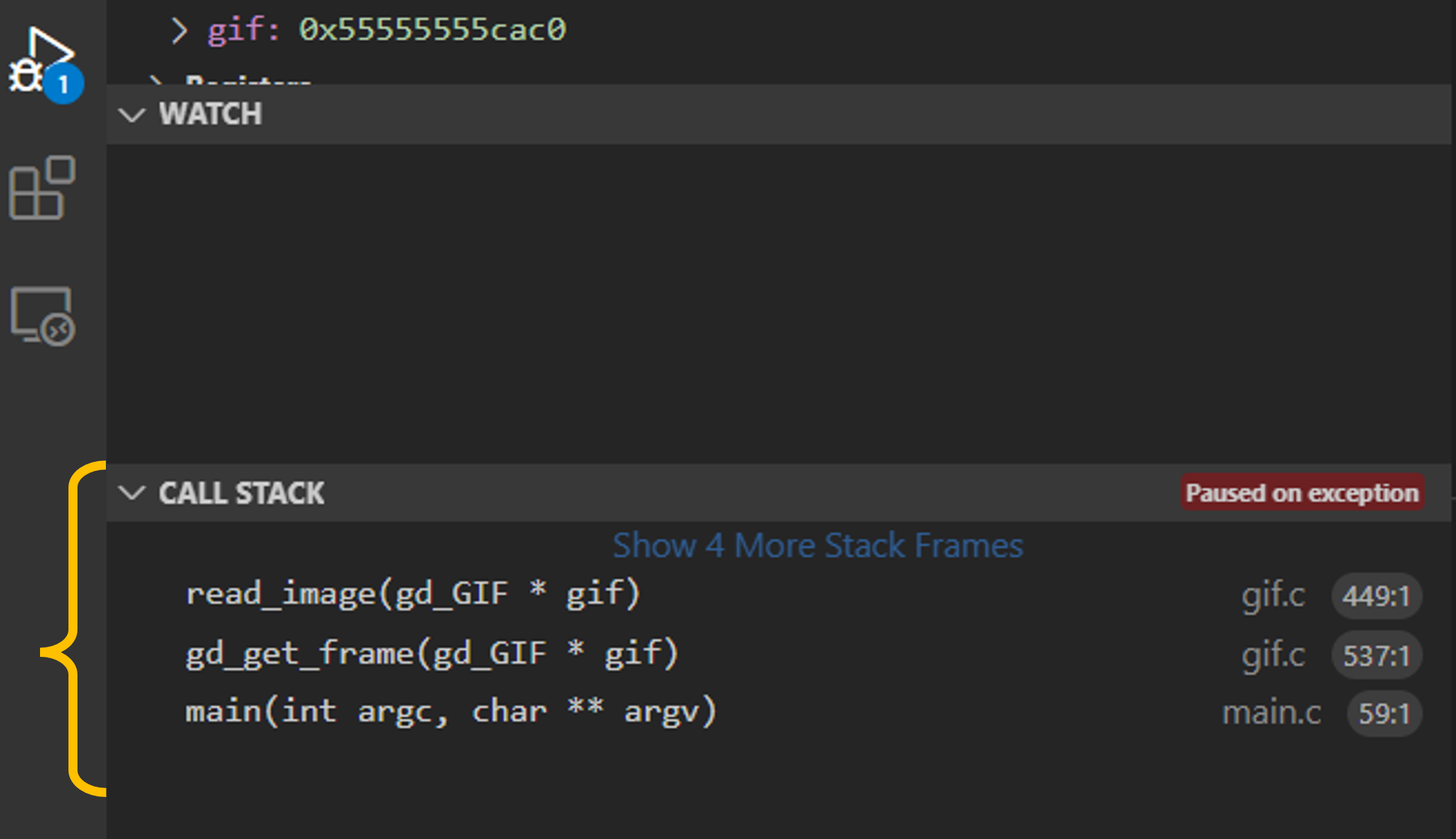Open the Remote Explorer icon

[42, 316]
